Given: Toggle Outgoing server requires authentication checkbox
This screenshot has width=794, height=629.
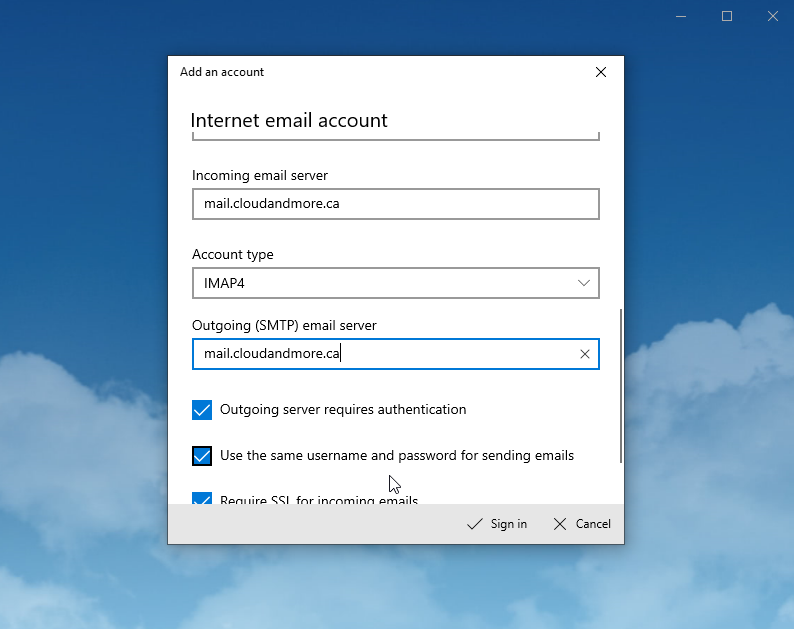Looking at the screenshot, I should coord(202,410).
